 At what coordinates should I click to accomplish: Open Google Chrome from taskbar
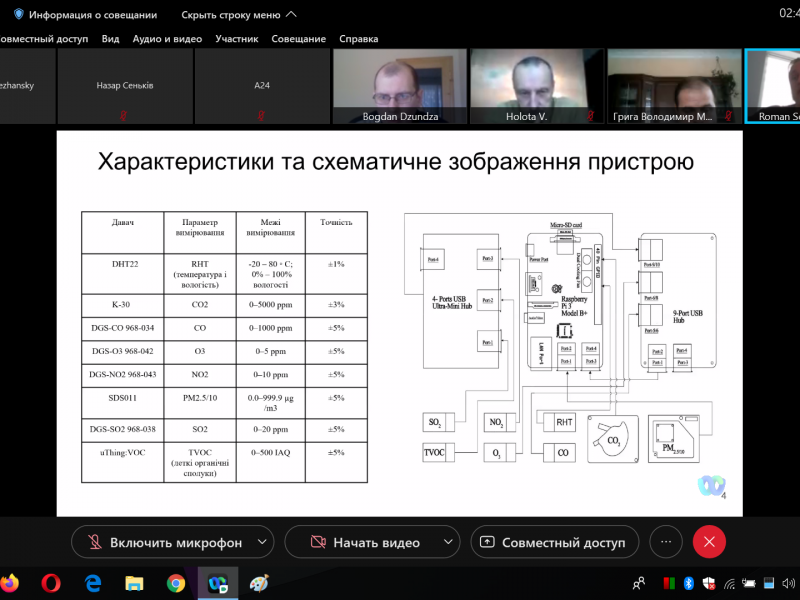(x=176, y=583)
